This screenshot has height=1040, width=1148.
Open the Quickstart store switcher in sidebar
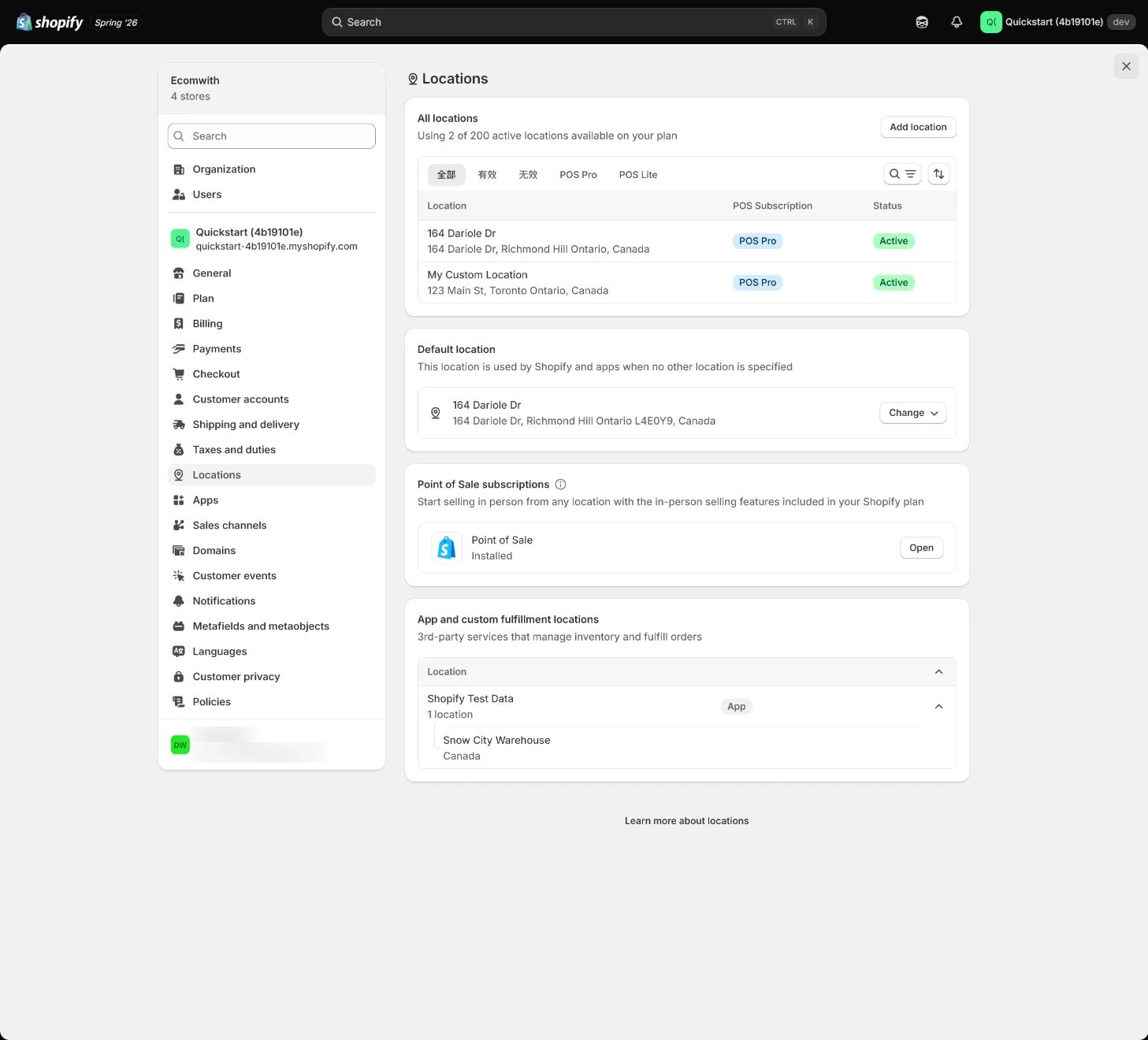pyautogui.click(x=272, y=239)
